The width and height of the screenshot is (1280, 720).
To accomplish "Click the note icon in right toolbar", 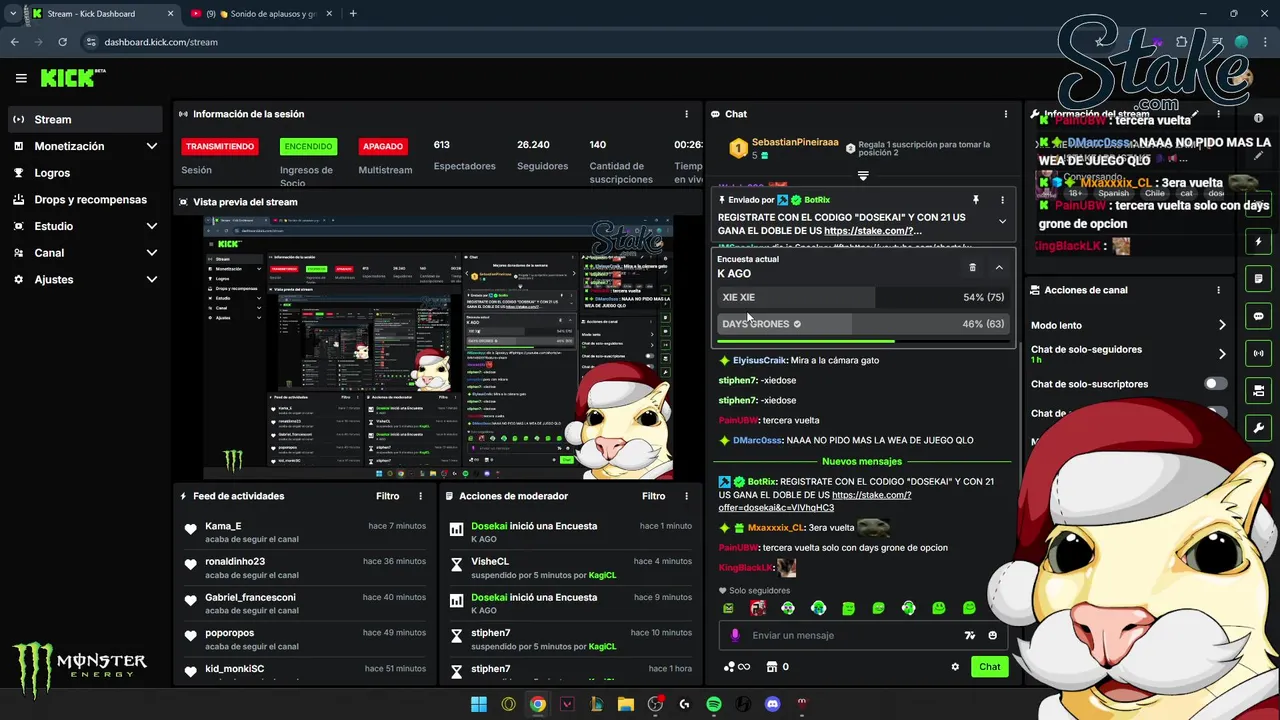I will (x=1258, y=278).
